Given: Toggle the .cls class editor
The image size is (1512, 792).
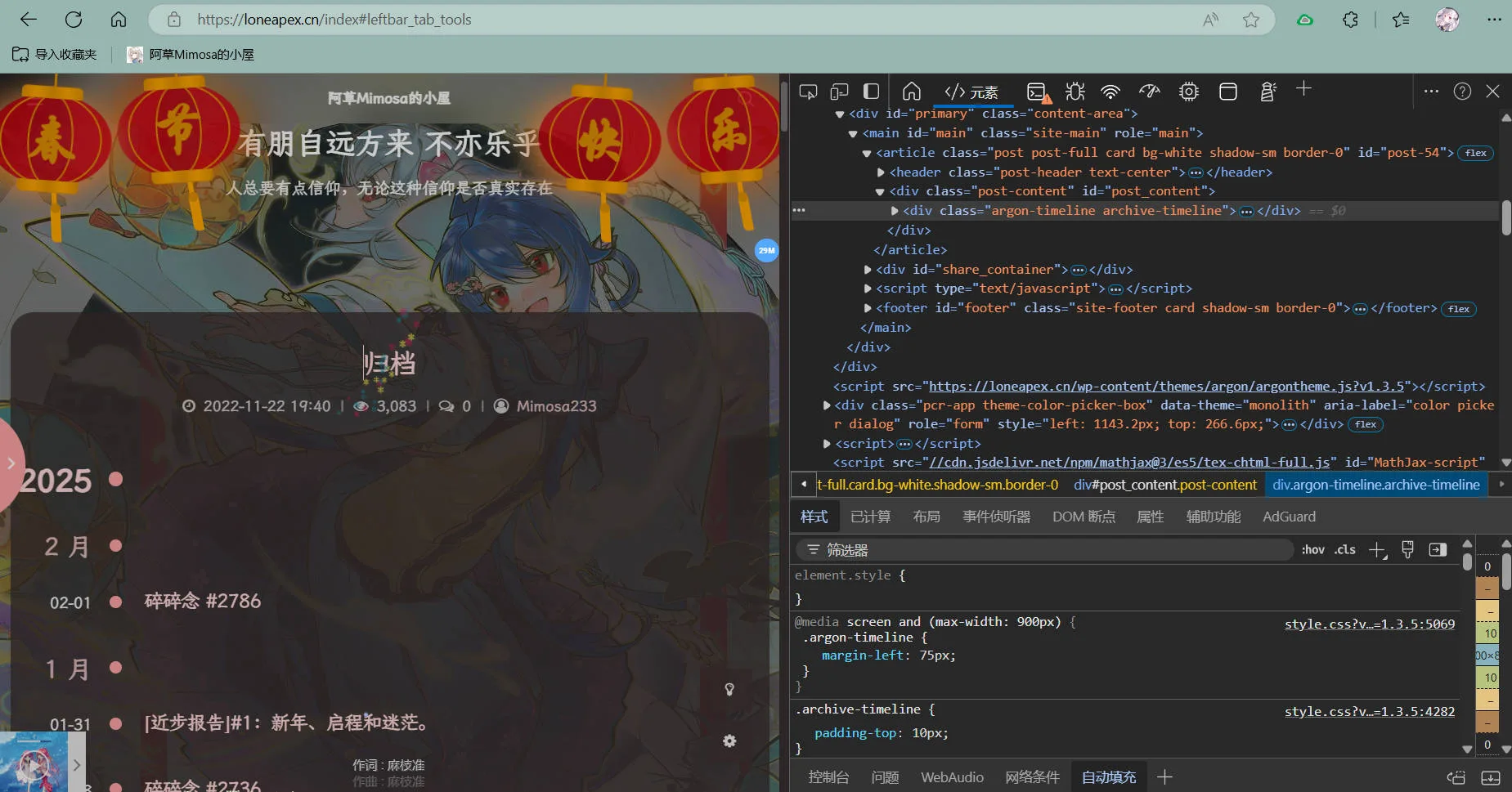Looking at the screenshot, I should pos(1345,550).
